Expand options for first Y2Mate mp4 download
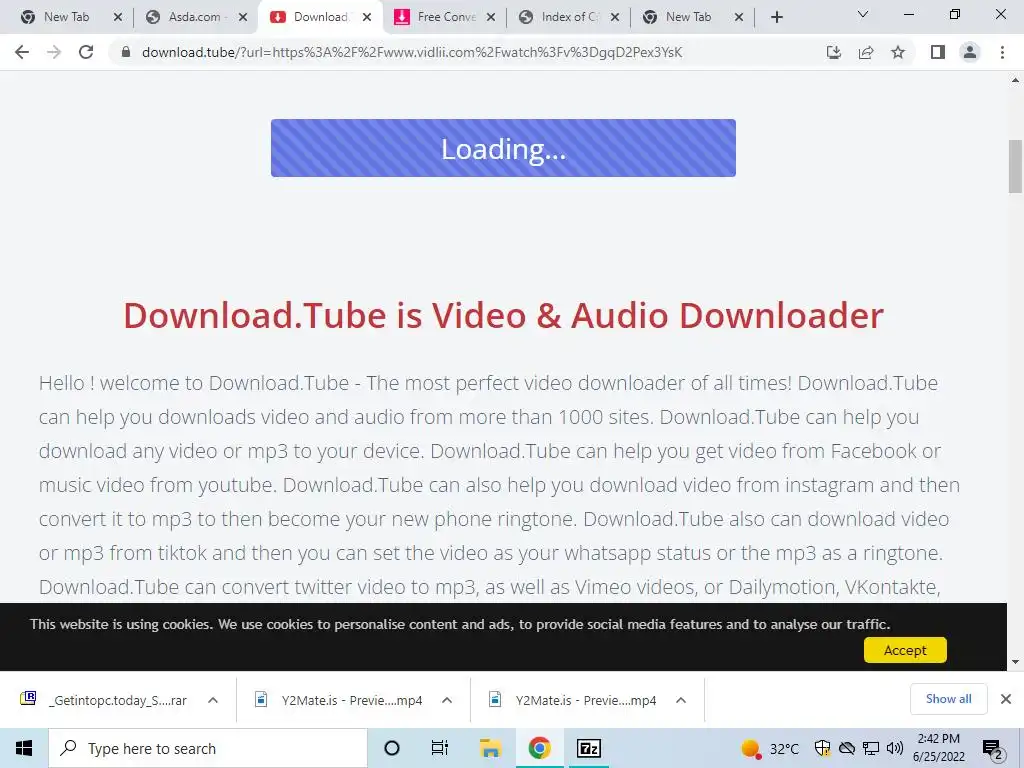The width and height of the screenshot is (1024, 768). pyautogui.click(x=447, y=700)
